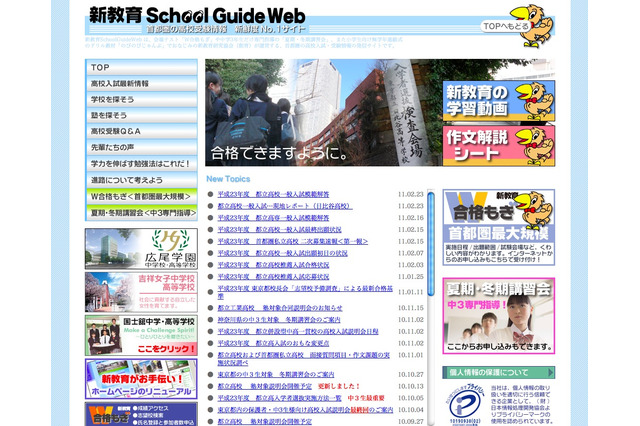Screen dimensions: 640x426
Task: Open 塾対象説明会開催予定 link dated 10.09.27
Action: (264, 422)
